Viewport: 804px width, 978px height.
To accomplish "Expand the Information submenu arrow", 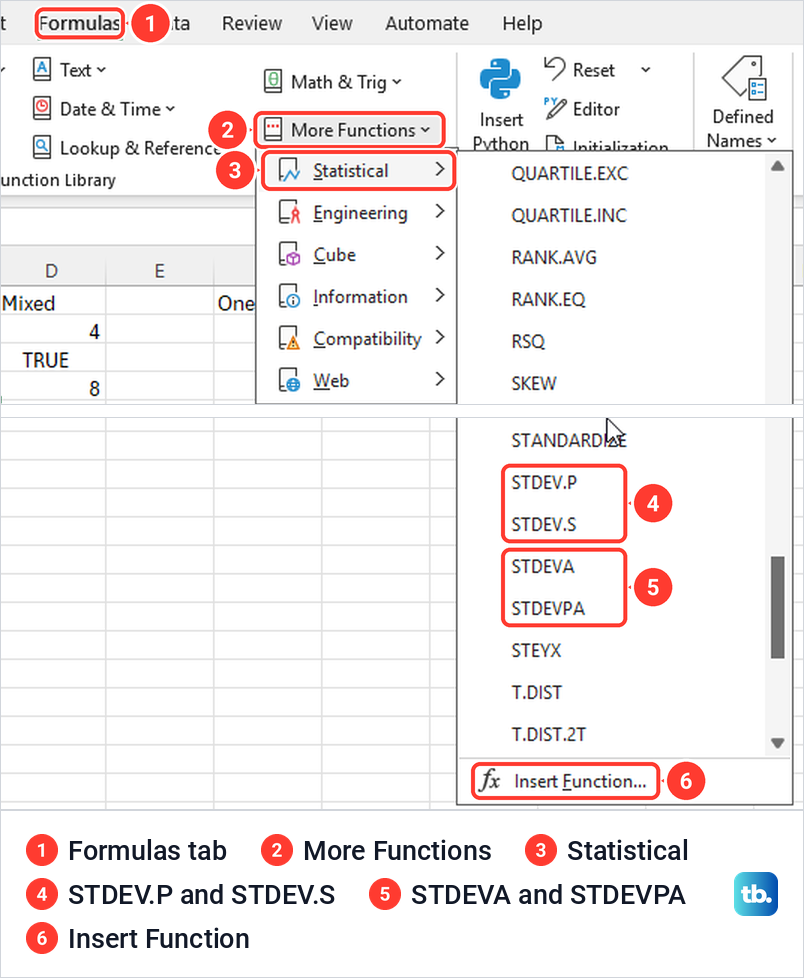I will [x=440, y=294].
